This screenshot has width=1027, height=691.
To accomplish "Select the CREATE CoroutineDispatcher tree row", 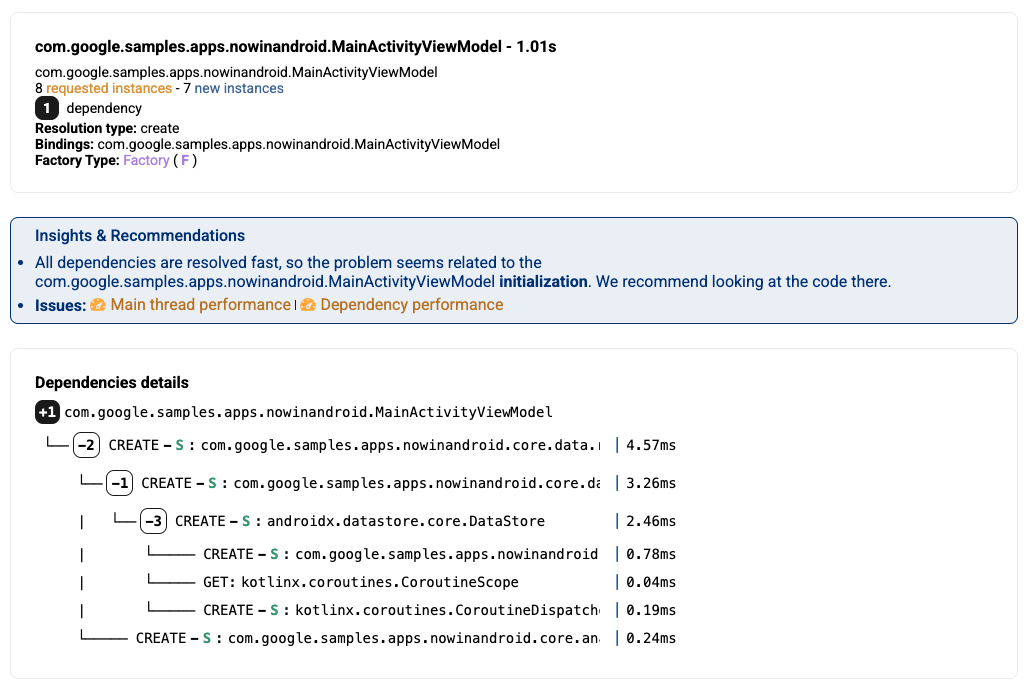I will [x=400, y=610].
